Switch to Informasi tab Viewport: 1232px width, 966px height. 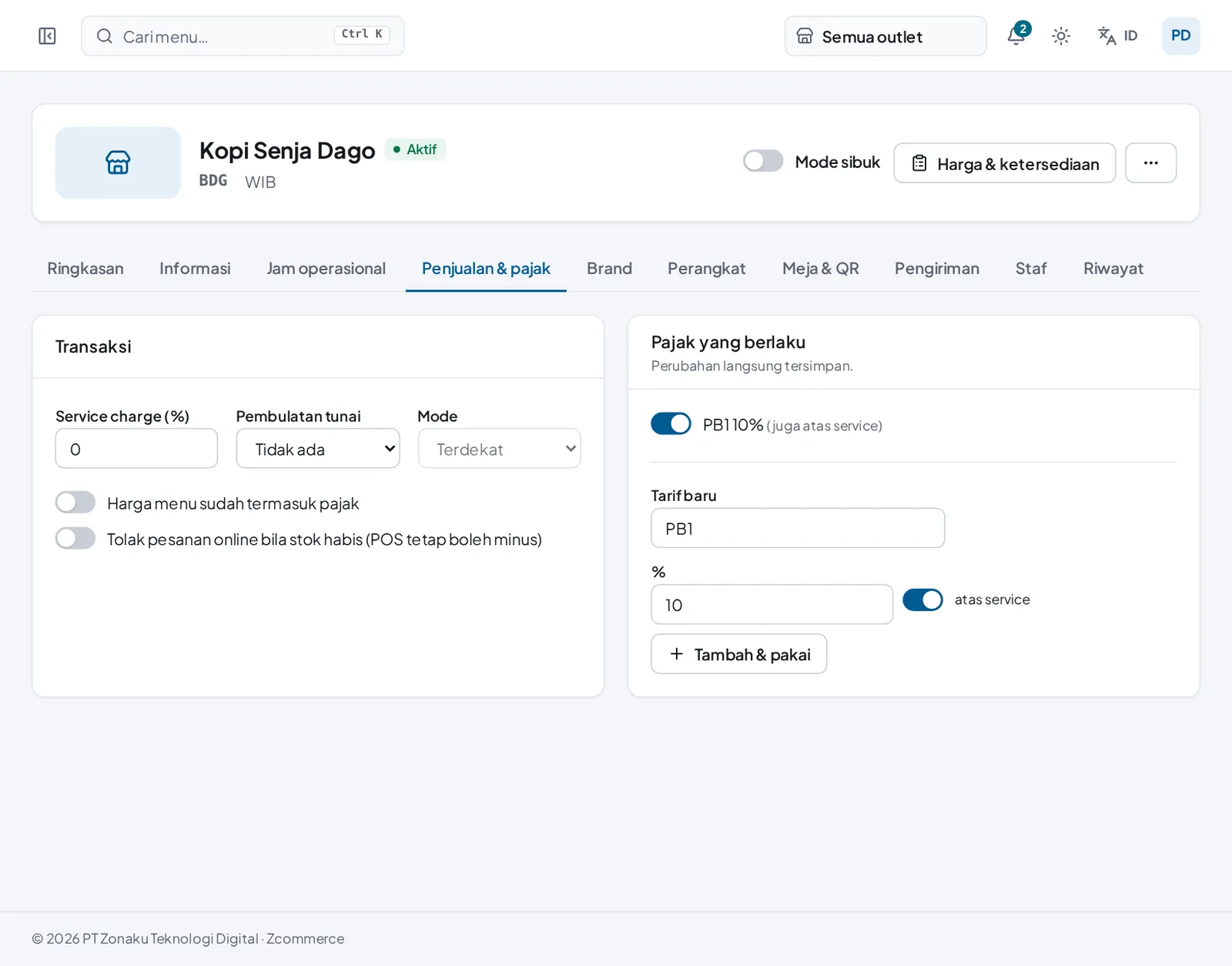coord(195,269)
